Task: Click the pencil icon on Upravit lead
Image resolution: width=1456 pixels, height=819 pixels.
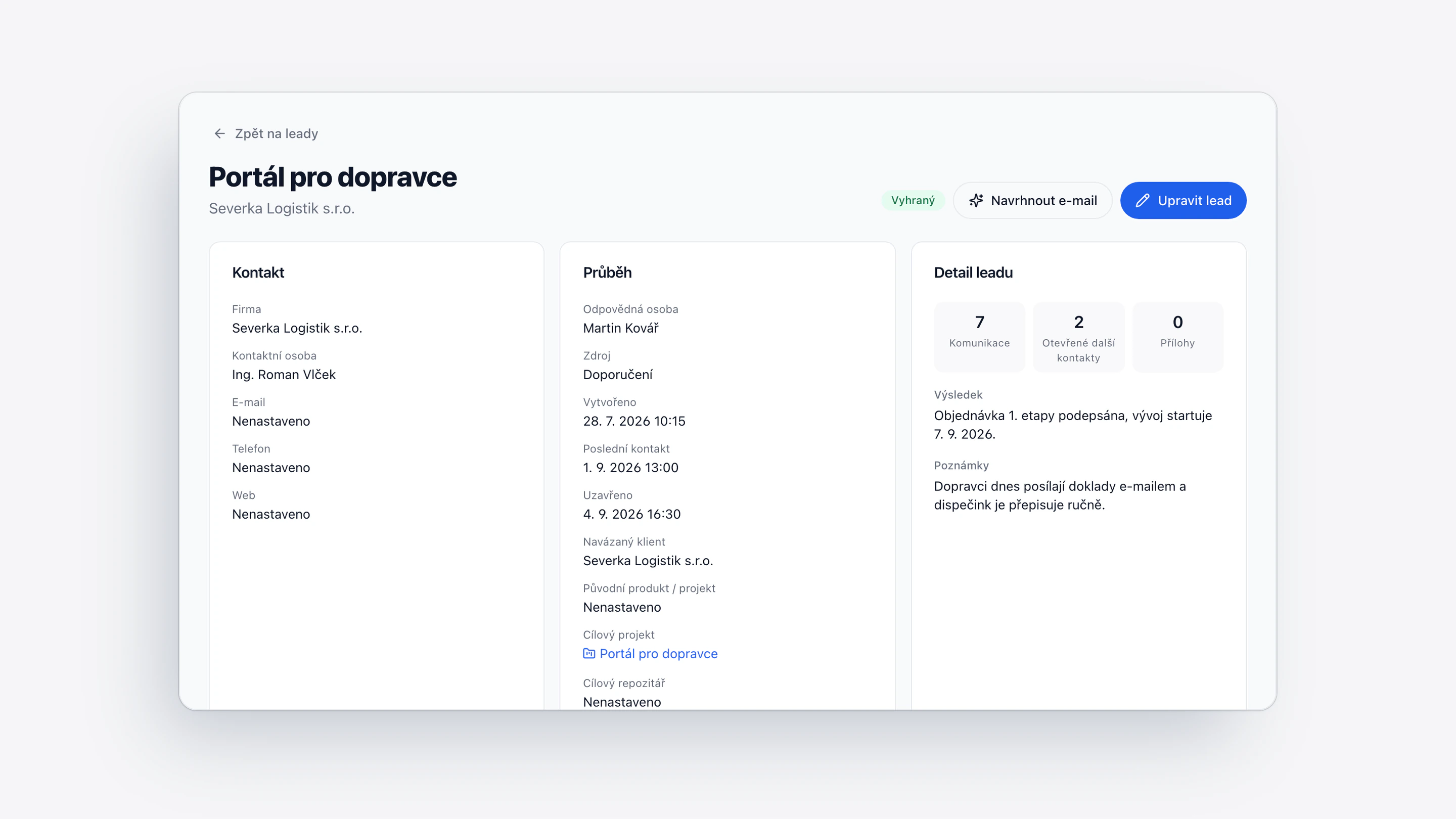Action: click(x=1143, y=201)
